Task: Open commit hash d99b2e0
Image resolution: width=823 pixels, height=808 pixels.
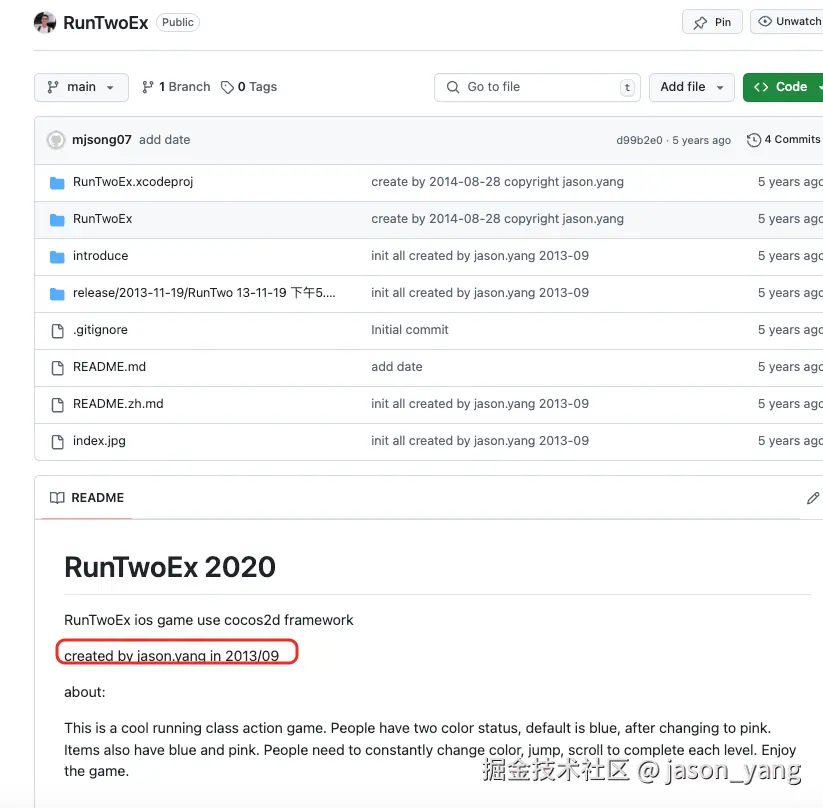Action: [639, 140]
